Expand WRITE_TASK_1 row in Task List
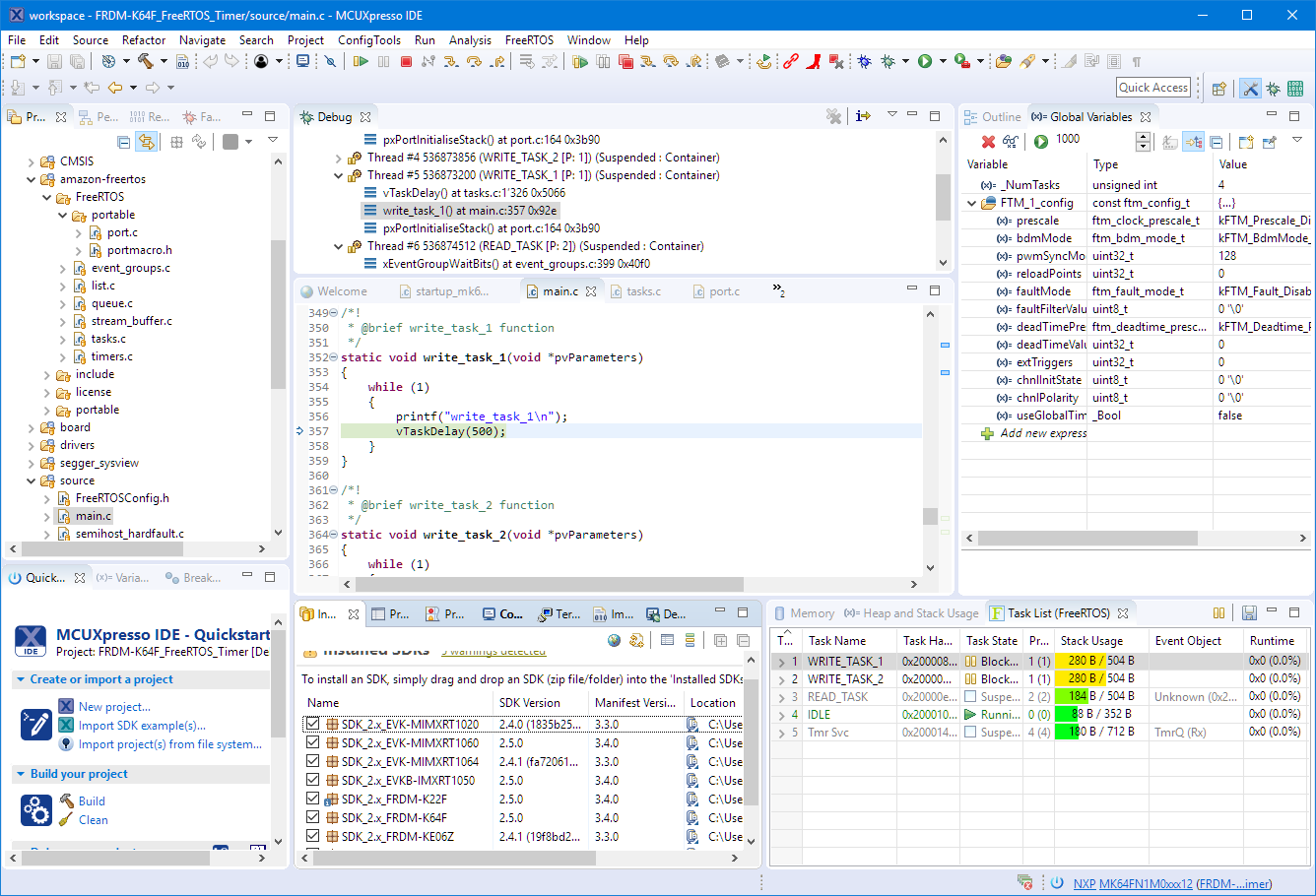 click(781, 662)
